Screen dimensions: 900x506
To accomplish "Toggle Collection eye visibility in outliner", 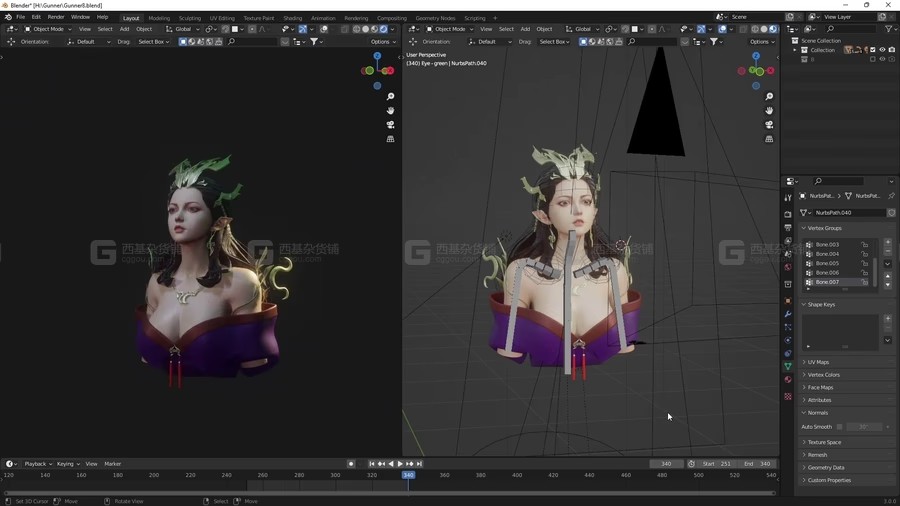I will [882, 50].
